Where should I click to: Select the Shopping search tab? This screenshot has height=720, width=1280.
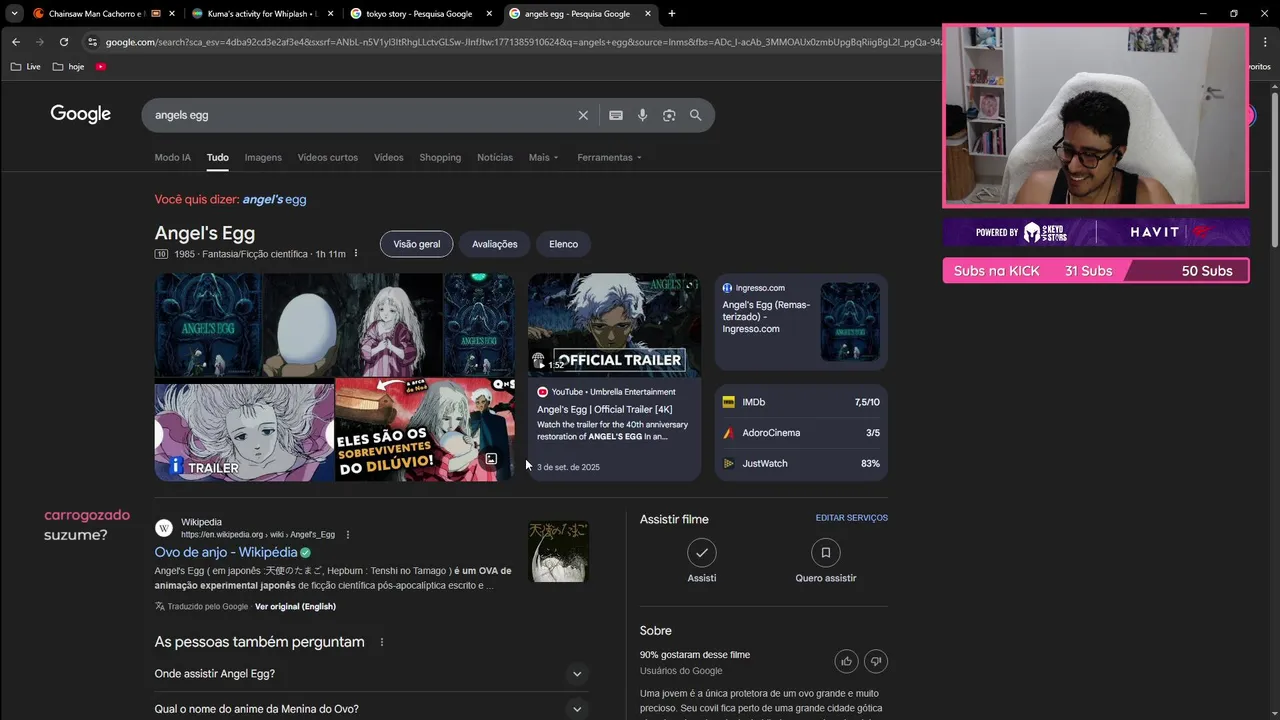pos(440,158)
